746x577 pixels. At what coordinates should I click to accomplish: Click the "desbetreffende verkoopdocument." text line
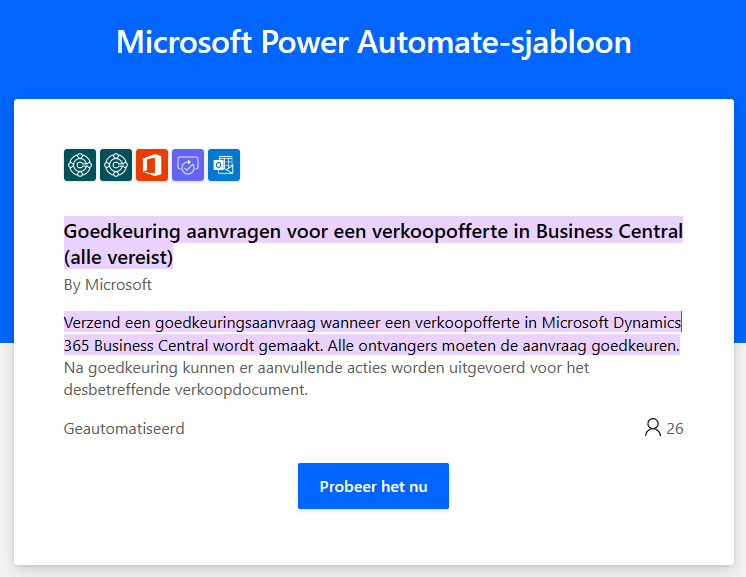click(x=186, y=390)
